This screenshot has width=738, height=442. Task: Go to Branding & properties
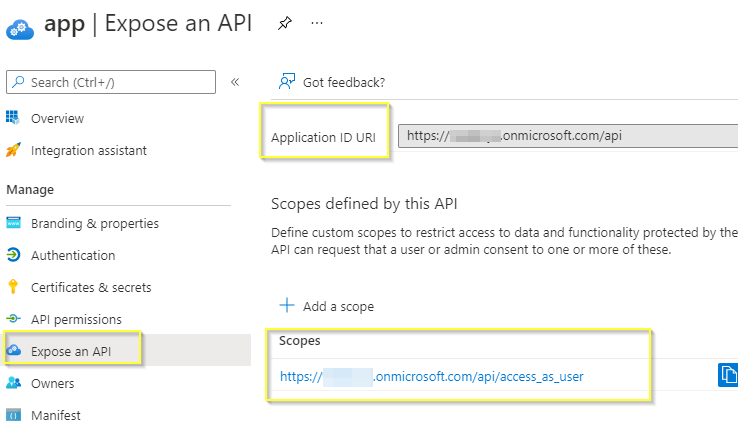(95, 224)
